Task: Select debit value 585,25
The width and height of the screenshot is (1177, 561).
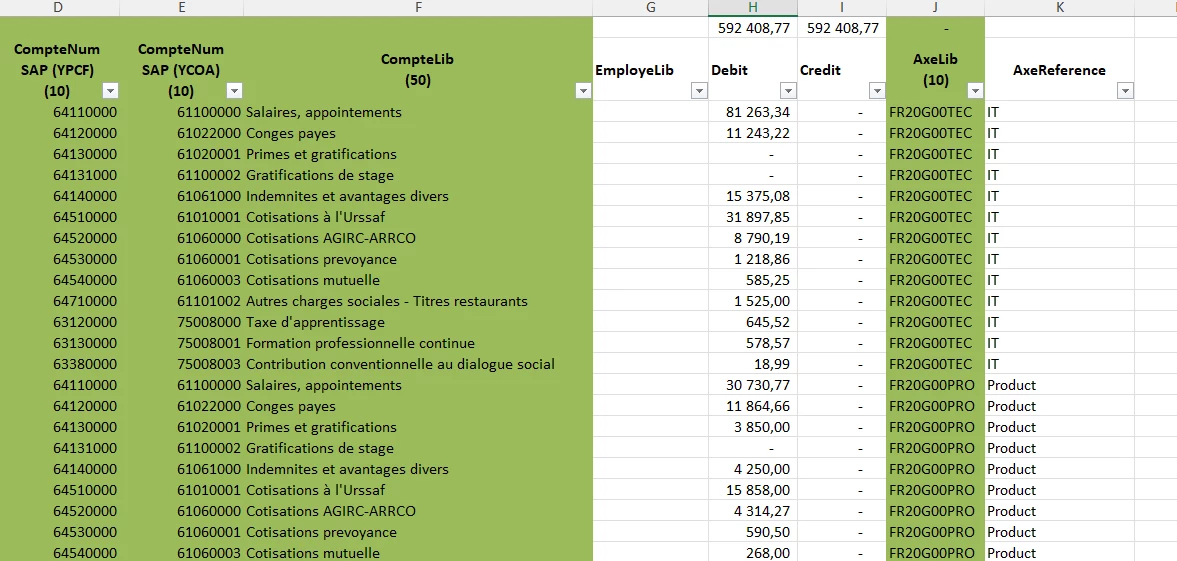Action: tap(753, 280)
